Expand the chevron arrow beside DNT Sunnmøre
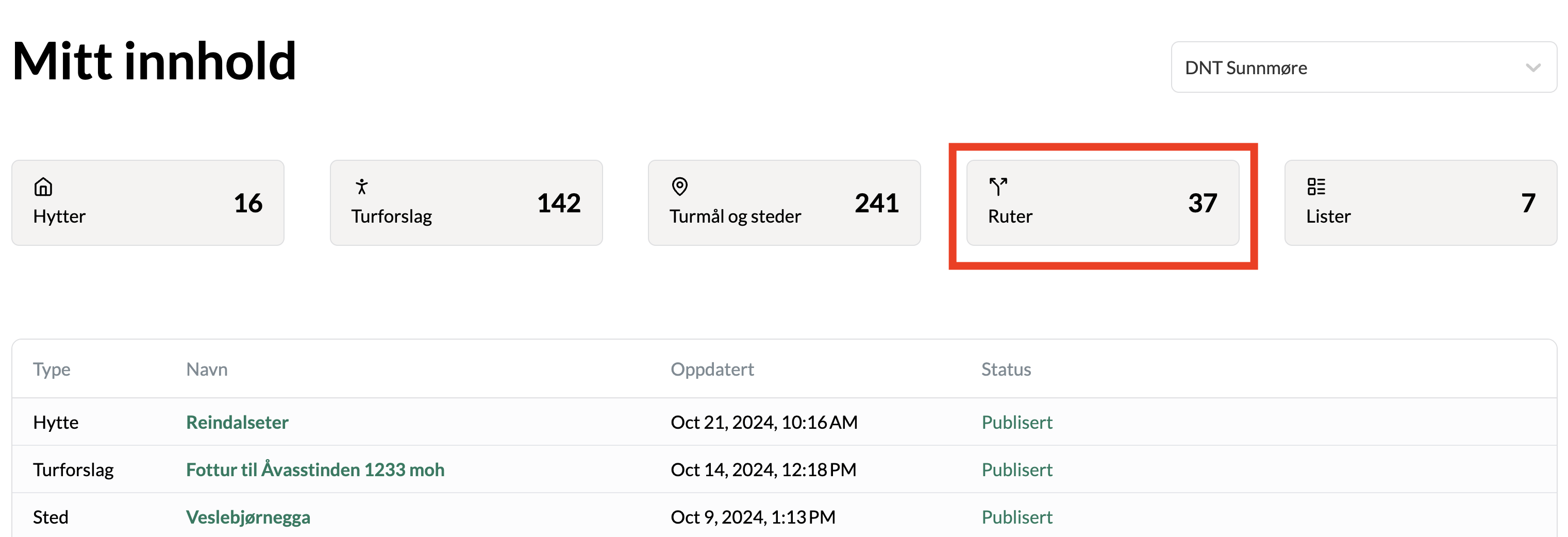The width and height of the screenshot is (1568, 537). click(x=1533, y=68)
